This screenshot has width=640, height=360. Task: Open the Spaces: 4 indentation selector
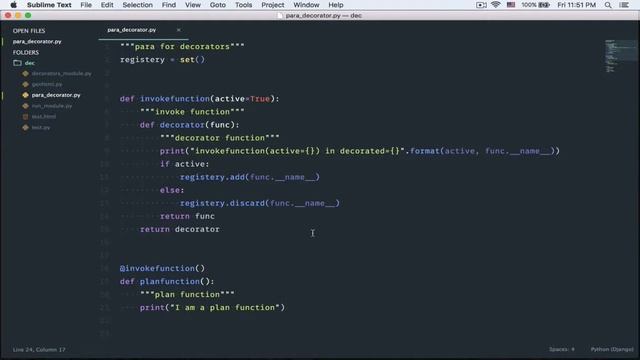(x=562, y=349)
